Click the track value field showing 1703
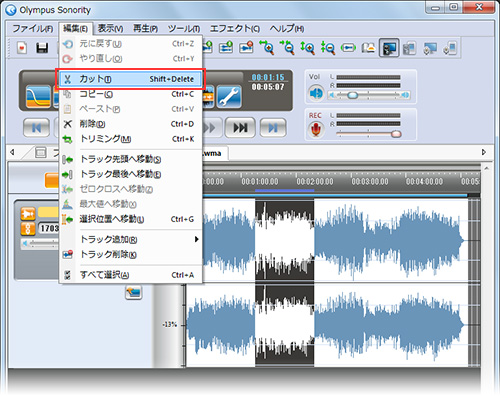Viewport: 500px width, 396px height. (x=49, y=228)
